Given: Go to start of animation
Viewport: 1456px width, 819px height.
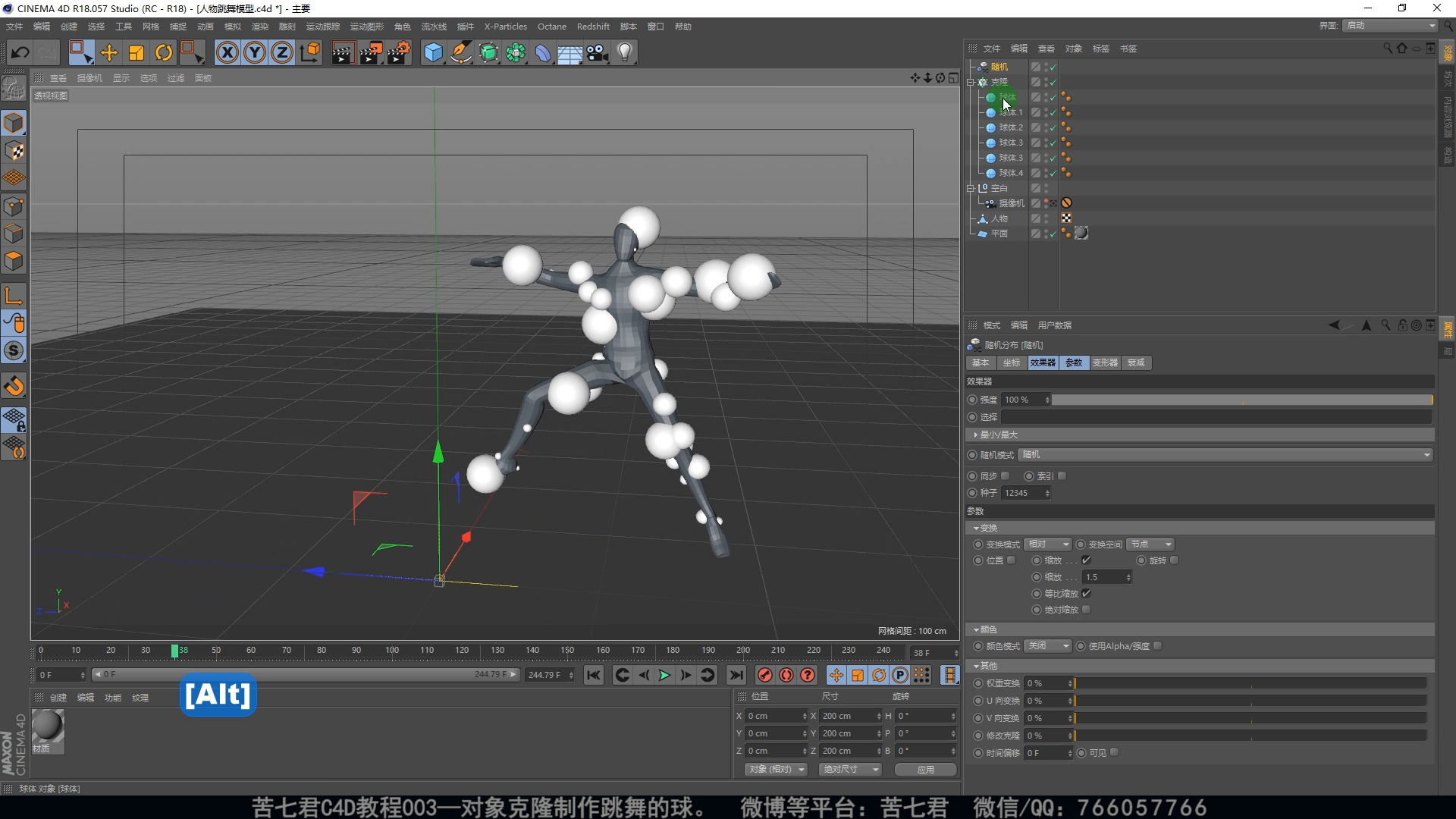Looking at the screenshot, I should point(594,675).
